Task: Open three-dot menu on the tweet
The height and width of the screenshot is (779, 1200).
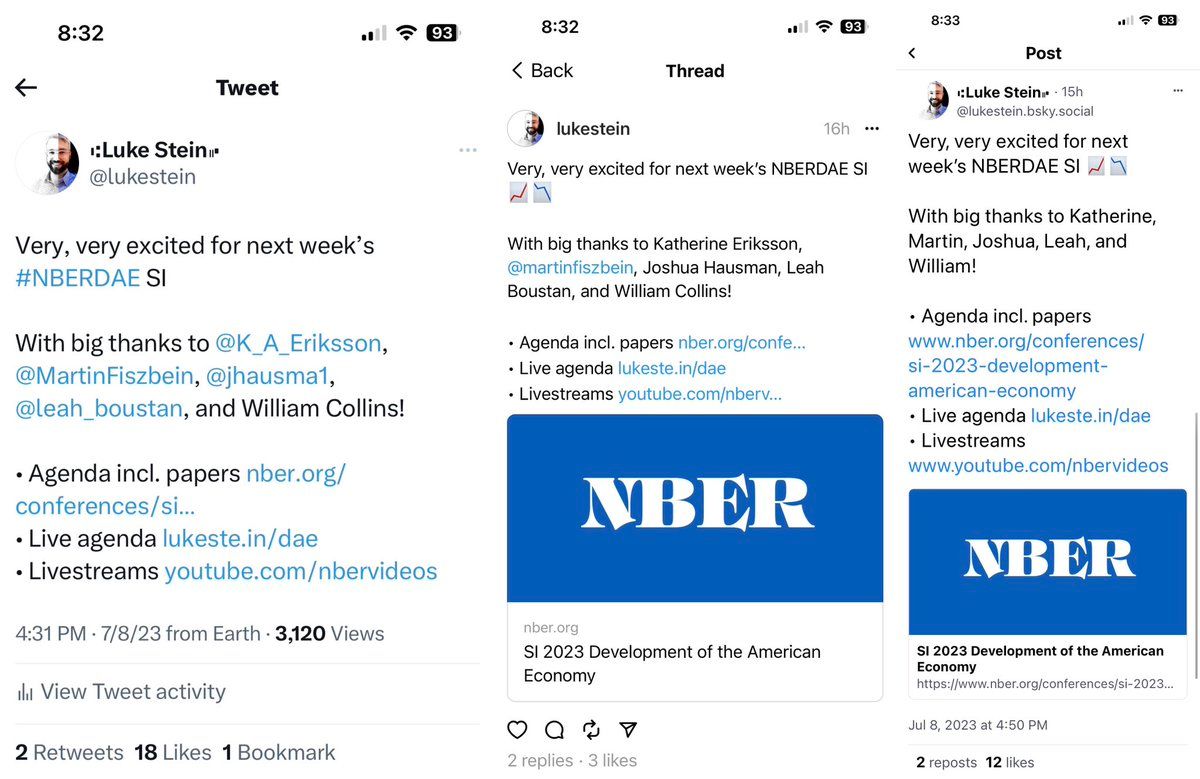Action: pyautogui.click(x=468, y=150)
